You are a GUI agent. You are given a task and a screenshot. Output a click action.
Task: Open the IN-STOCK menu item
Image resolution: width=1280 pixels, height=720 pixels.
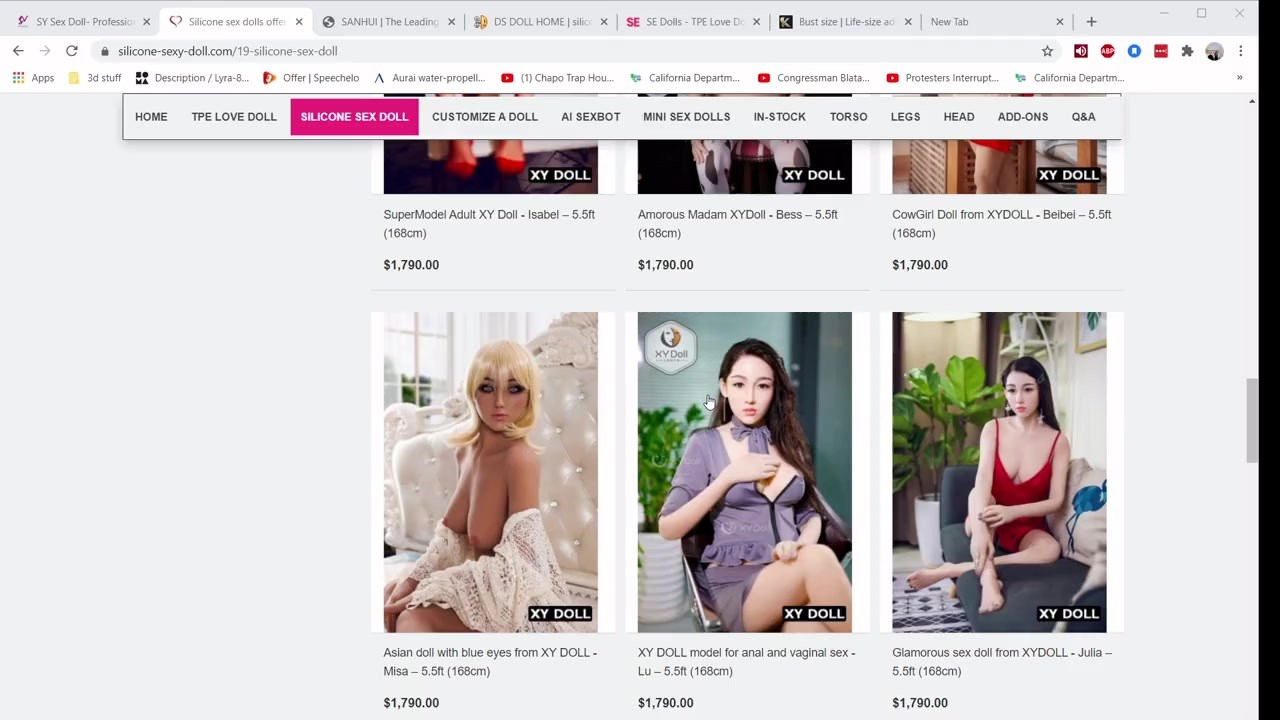(780, 117)
